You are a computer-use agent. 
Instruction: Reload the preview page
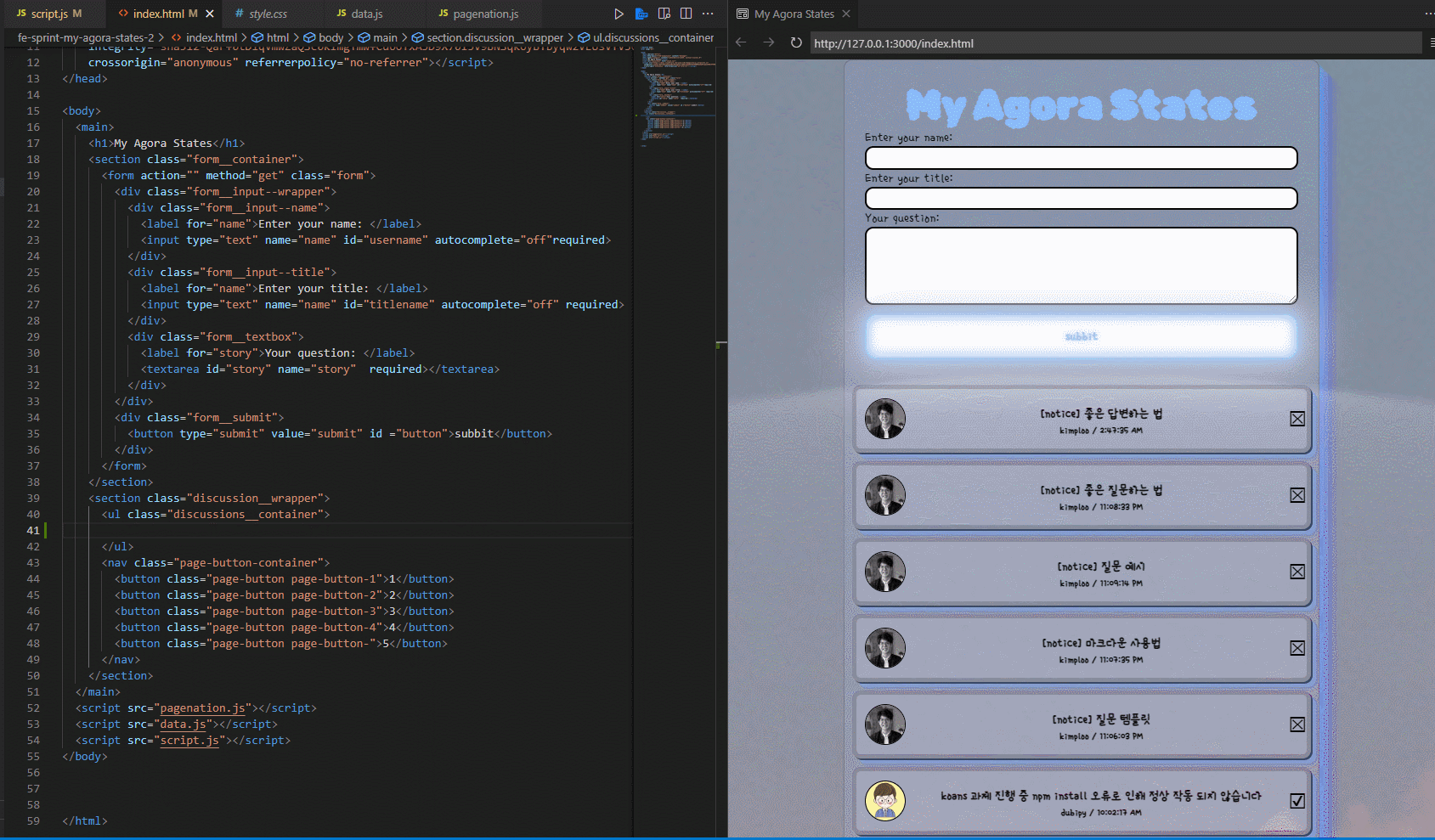click(796, 42)
